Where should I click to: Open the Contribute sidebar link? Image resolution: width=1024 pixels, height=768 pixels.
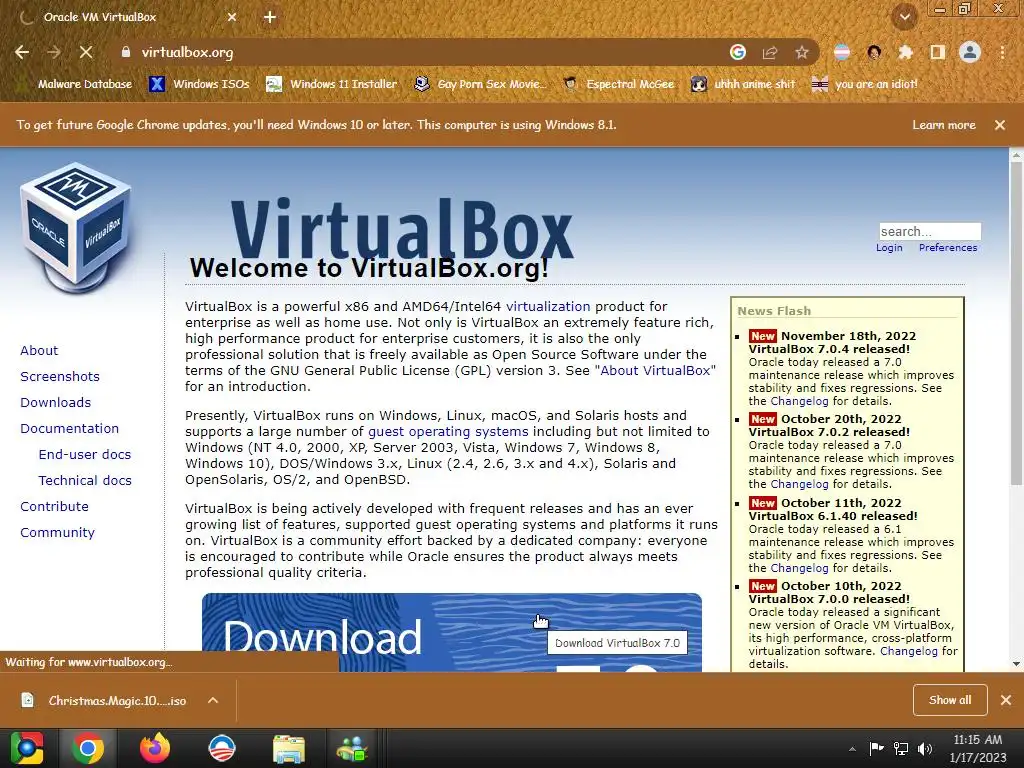(x=54, y=507)
